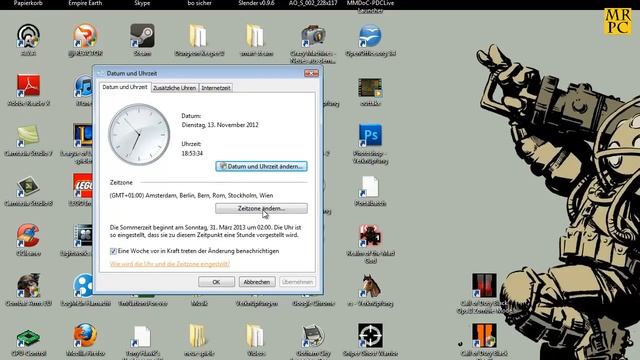Select the white umbrella Avira icon
The height and width of the screenshot is (360, 640).
(x=28, y=36)
